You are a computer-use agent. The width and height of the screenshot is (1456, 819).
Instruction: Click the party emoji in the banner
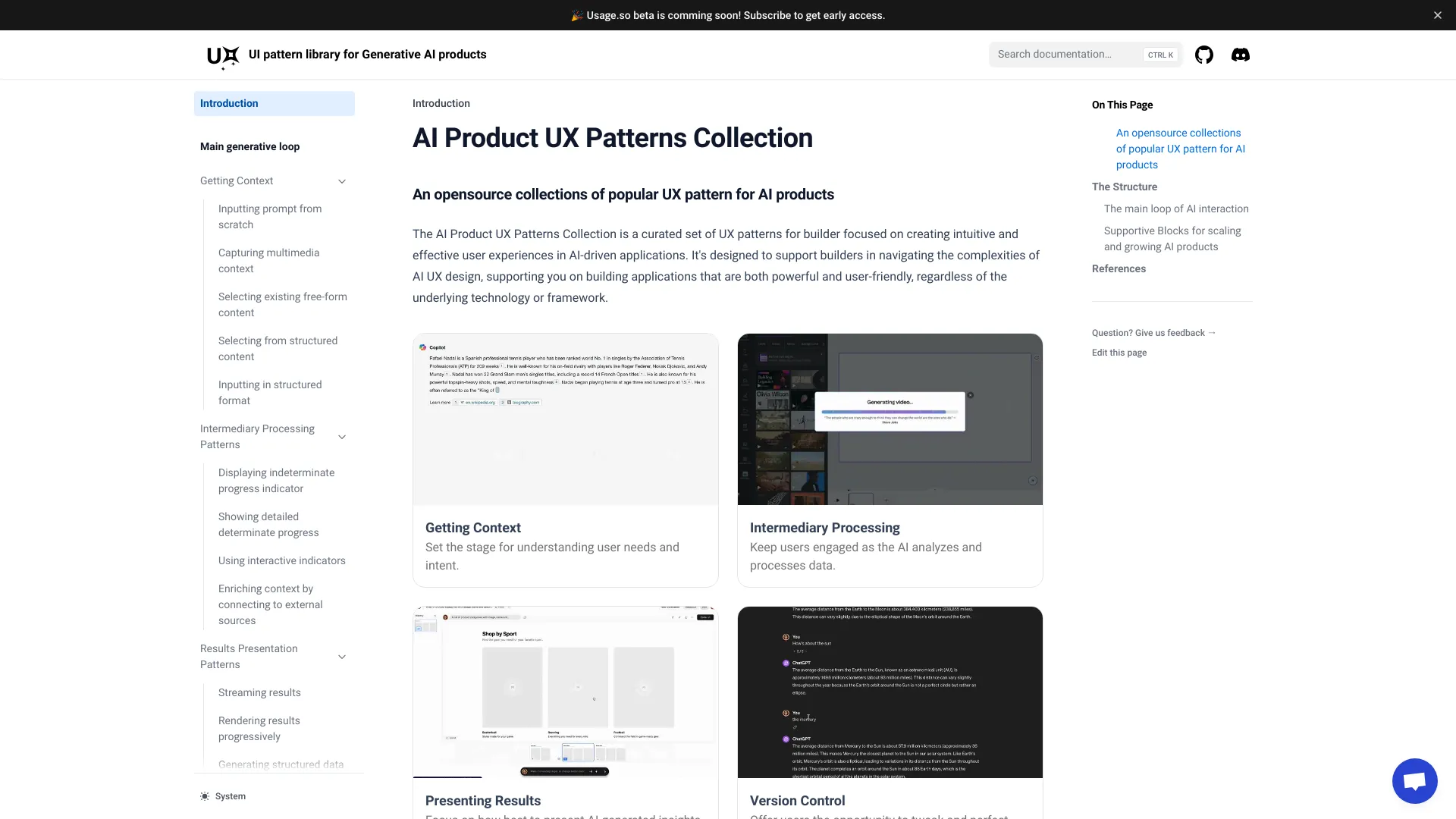577,14
